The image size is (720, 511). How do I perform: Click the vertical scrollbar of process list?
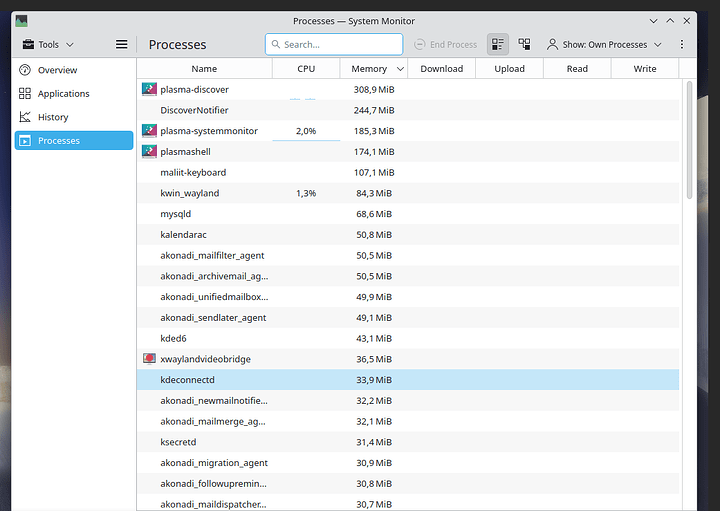pos(689,140)
